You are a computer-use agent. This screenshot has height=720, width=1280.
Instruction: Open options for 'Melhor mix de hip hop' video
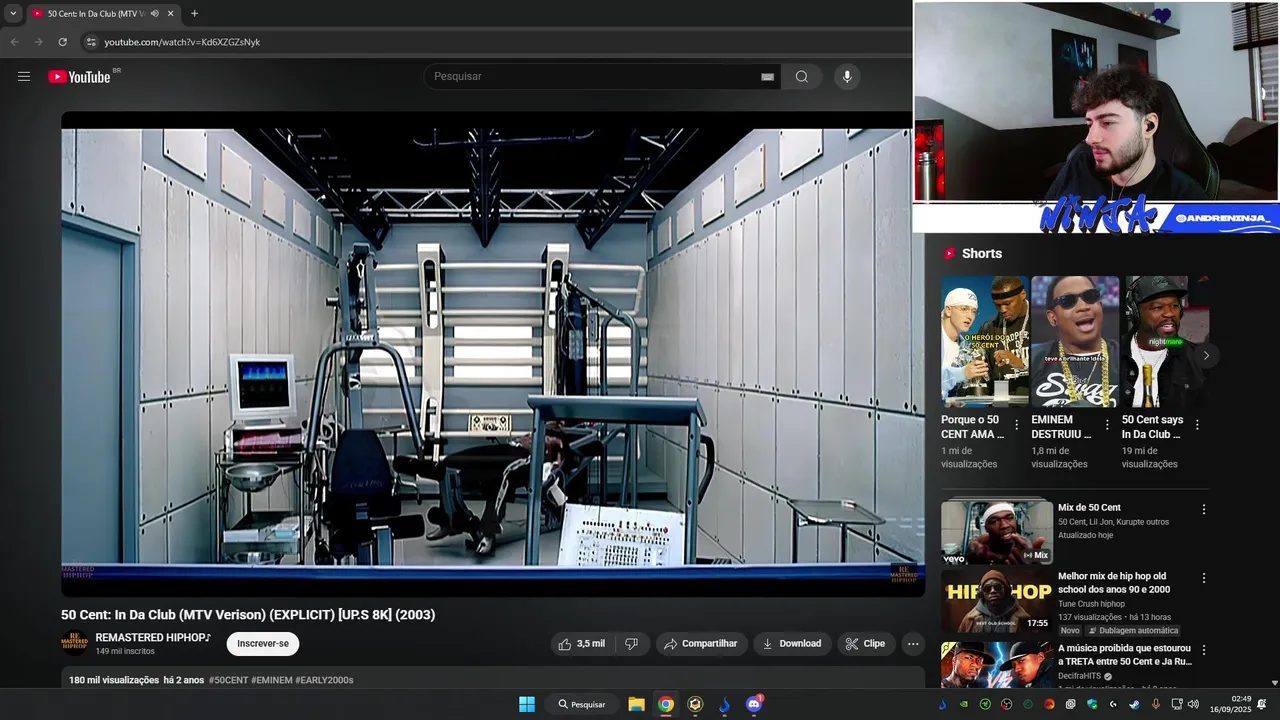tap(1204, 578)
